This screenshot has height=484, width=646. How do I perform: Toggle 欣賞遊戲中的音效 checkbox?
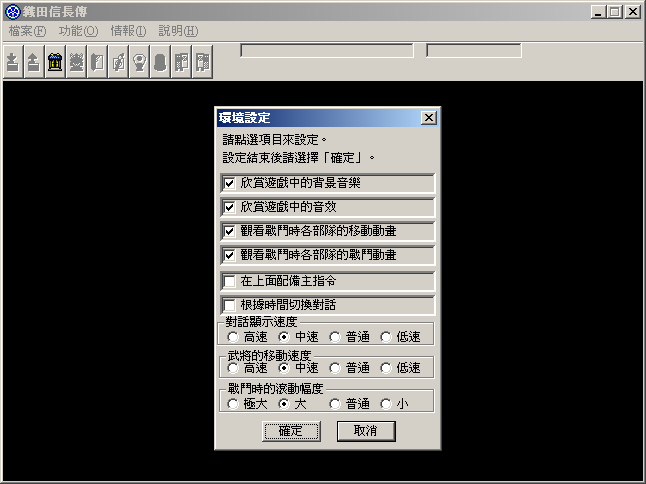coord(229,207)
